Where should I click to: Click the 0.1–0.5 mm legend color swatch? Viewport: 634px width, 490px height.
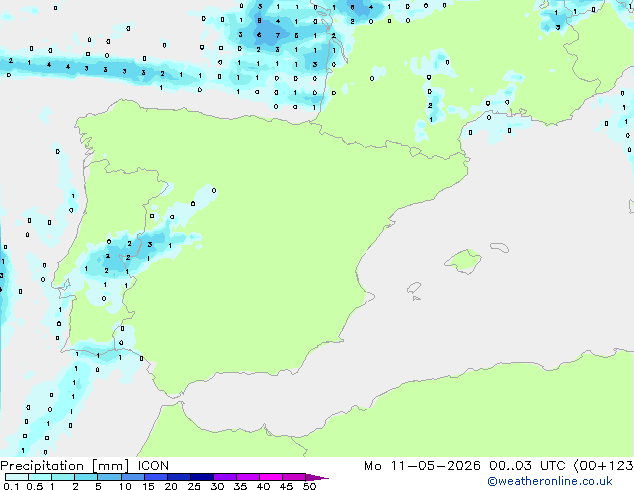[x=17, y=477]
